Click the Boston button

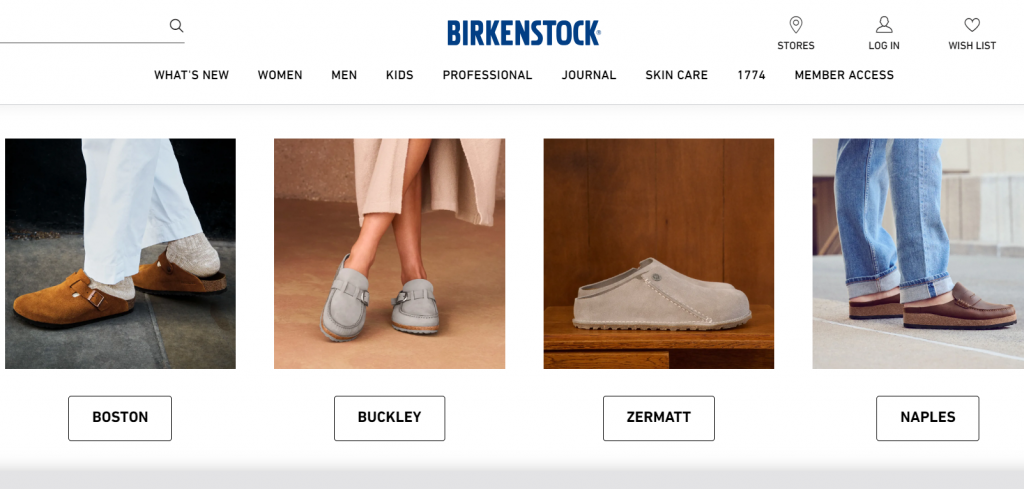[x=120, y=418]
